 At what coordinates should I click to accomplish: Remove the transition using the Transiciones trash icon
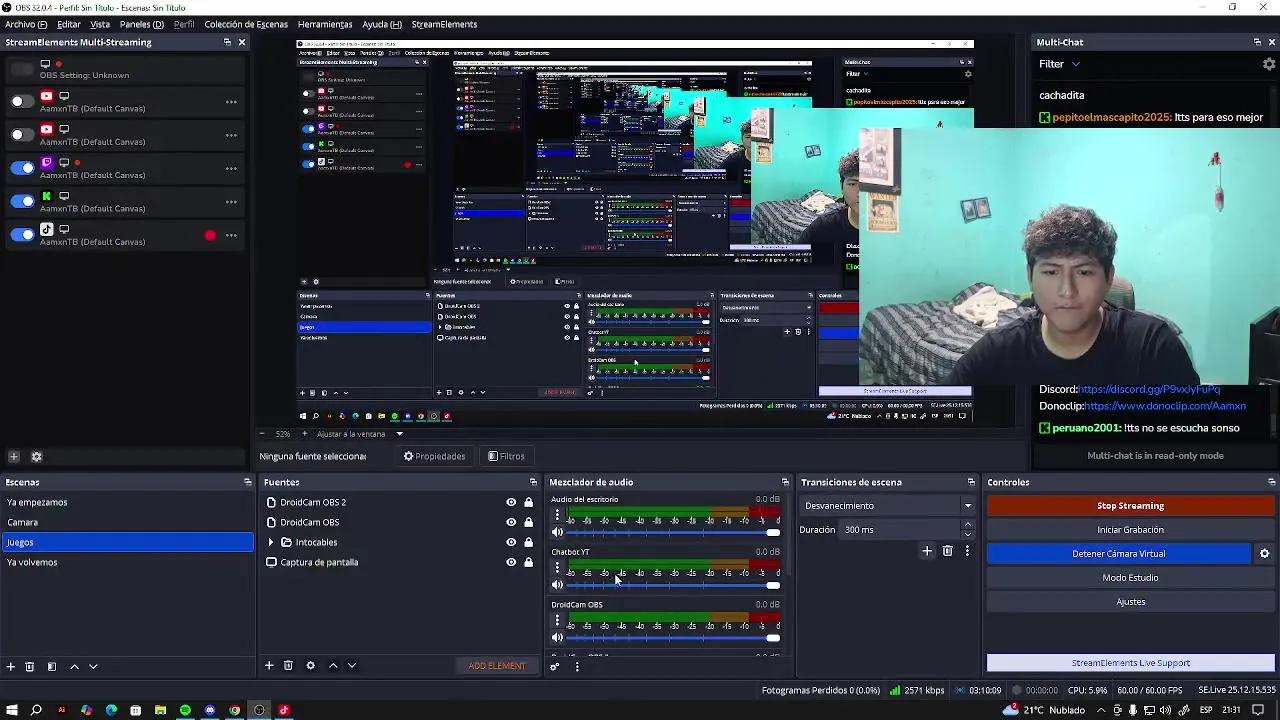947,551
